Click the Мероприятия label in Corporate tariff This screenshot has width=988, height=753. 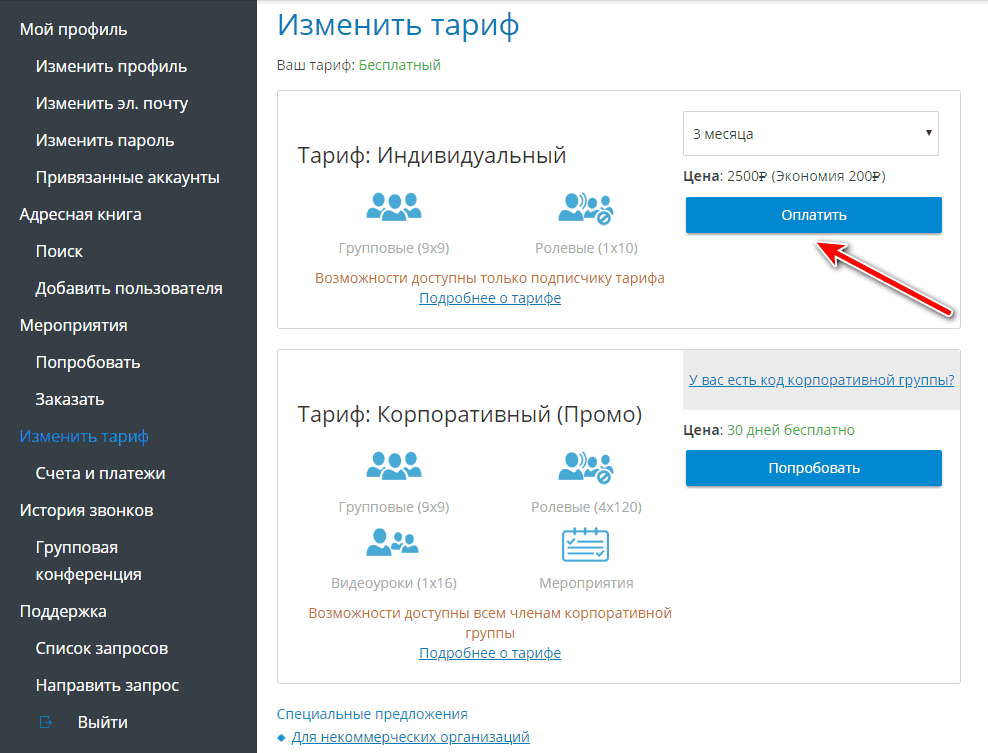(586, 583)
